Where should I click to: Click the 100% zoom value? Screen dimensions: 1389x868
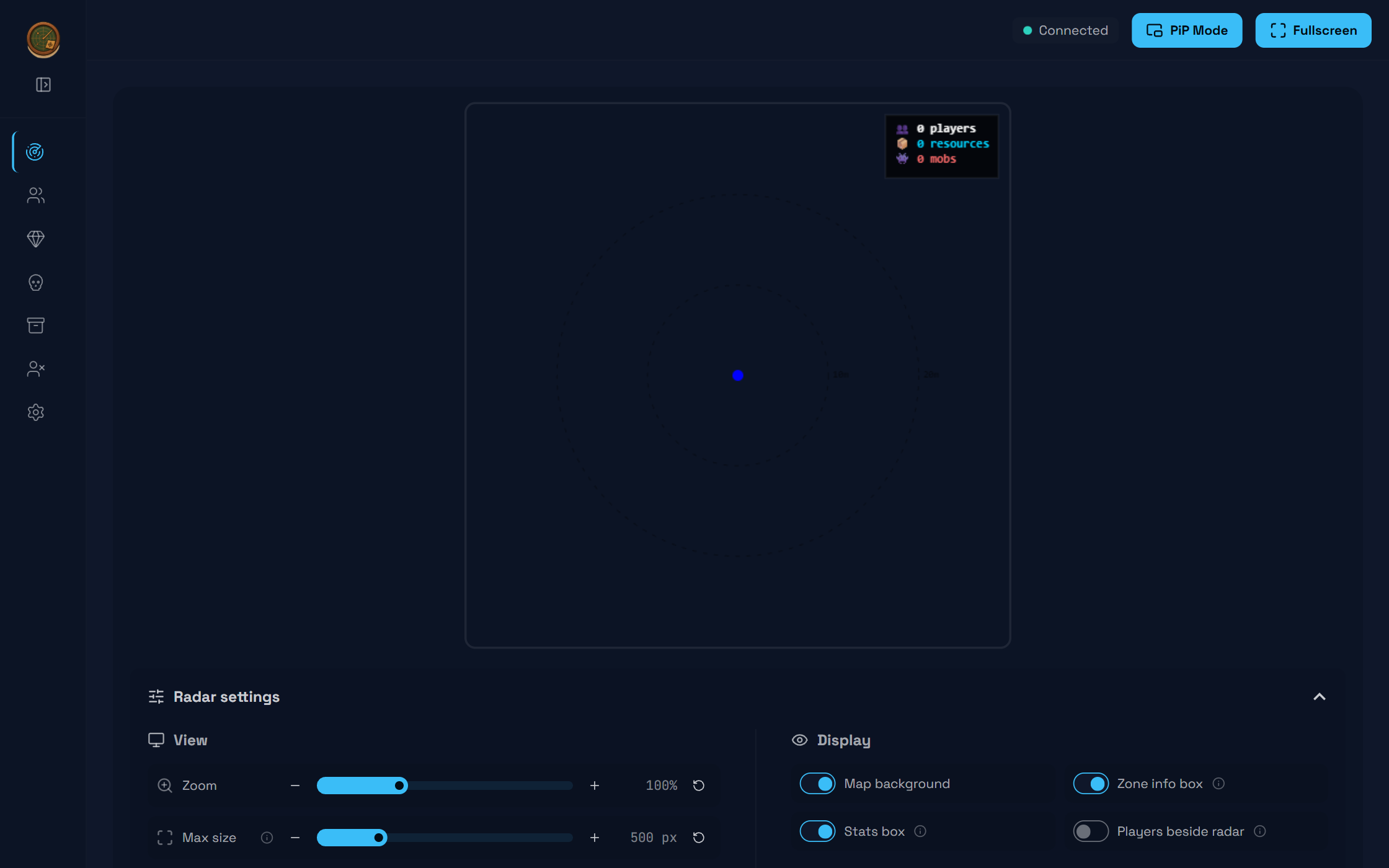[662, 786]
